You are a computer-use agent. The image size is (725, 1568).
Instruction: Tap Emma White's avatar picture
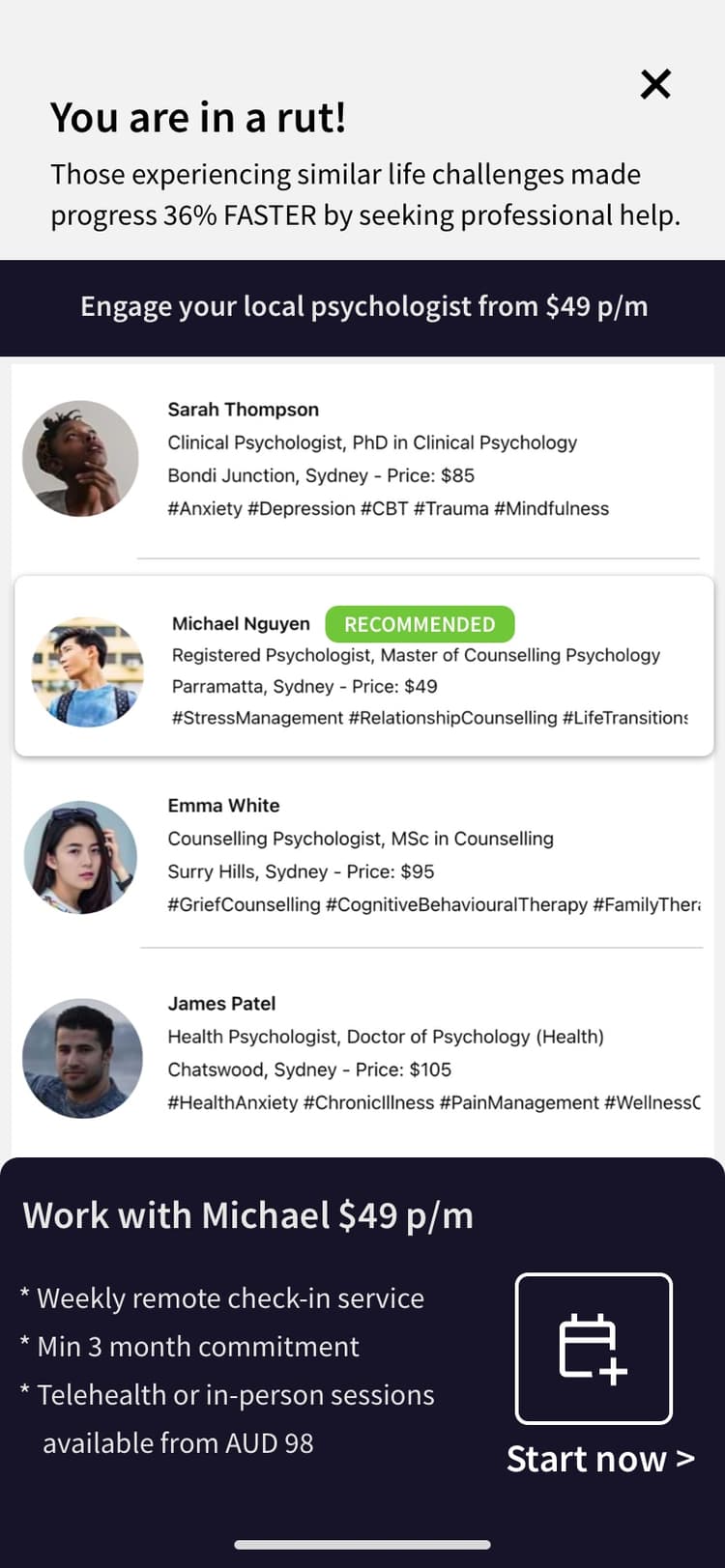(x=80, y=857)
